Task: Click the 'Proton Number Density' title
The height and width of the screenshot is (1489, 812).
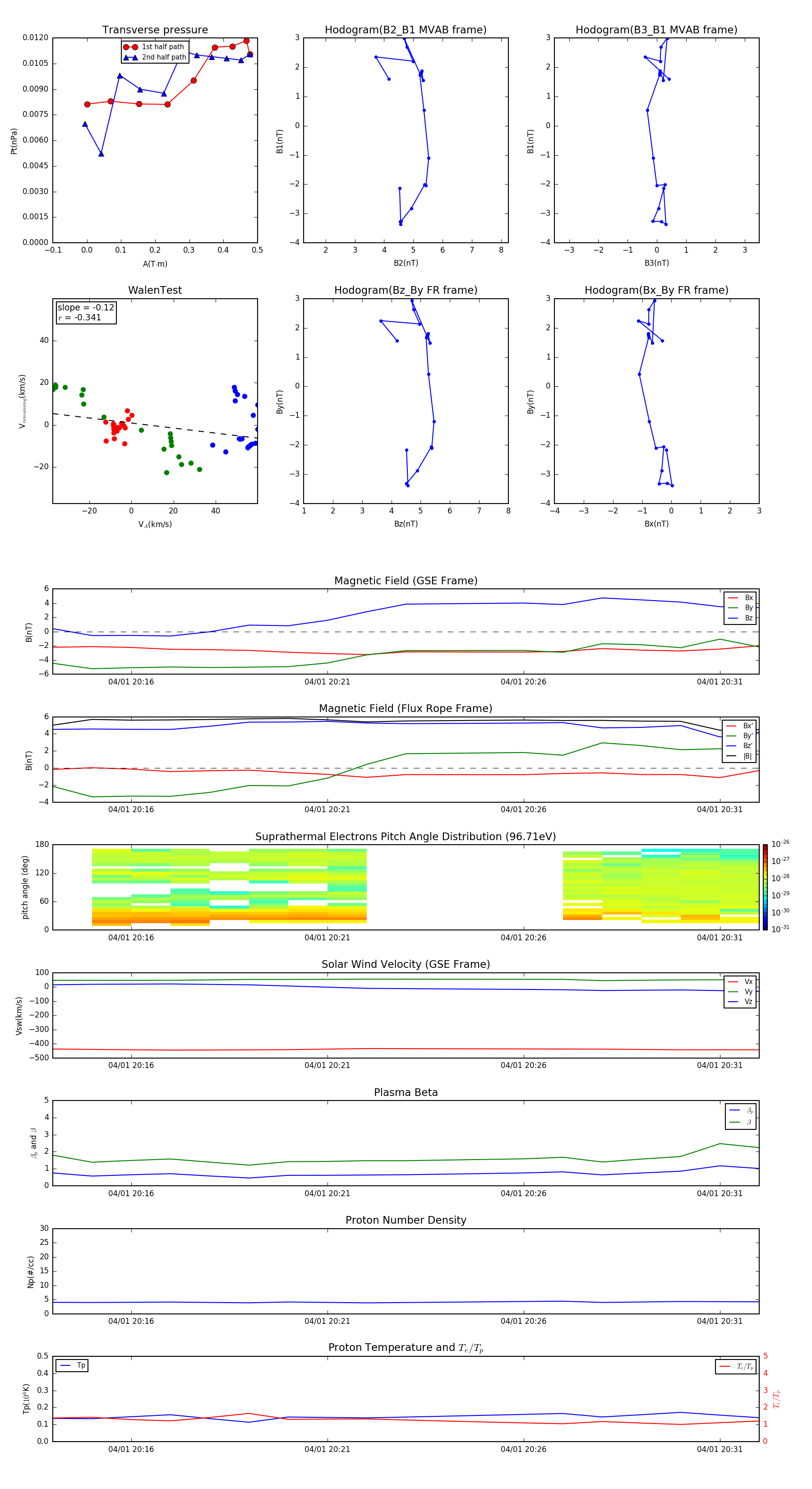Action: click(406, 1220)
